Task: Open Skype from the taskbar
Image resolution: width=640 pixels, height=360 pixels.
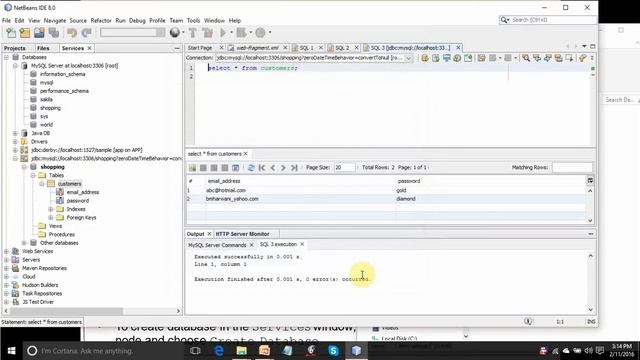Action: click(x=333, y=351)
